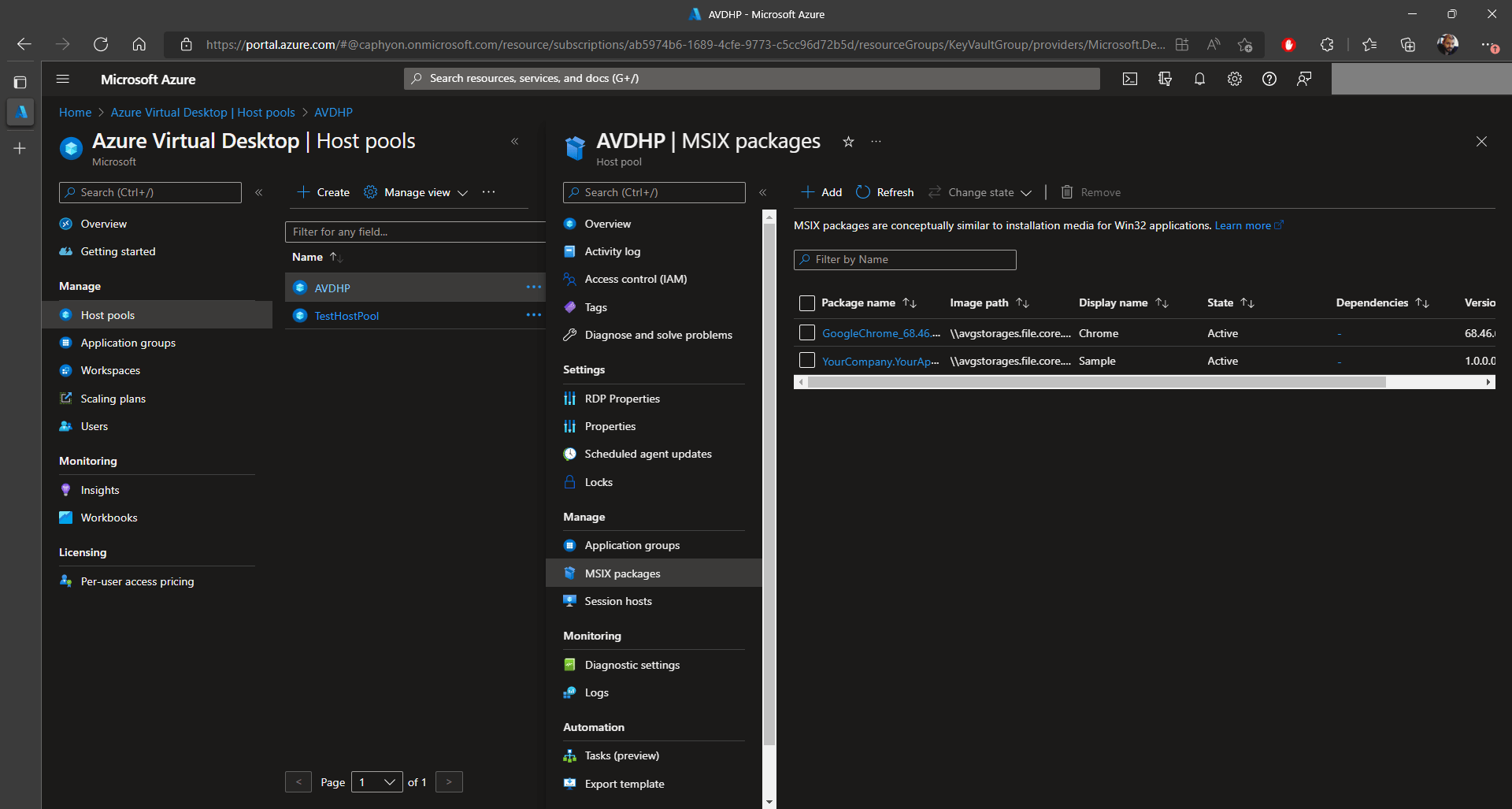This screenshot has height=809, width=1512.
Task: Favorite the AVDHP MSIX packages blade with star
Action: click(x=848, y=142)
